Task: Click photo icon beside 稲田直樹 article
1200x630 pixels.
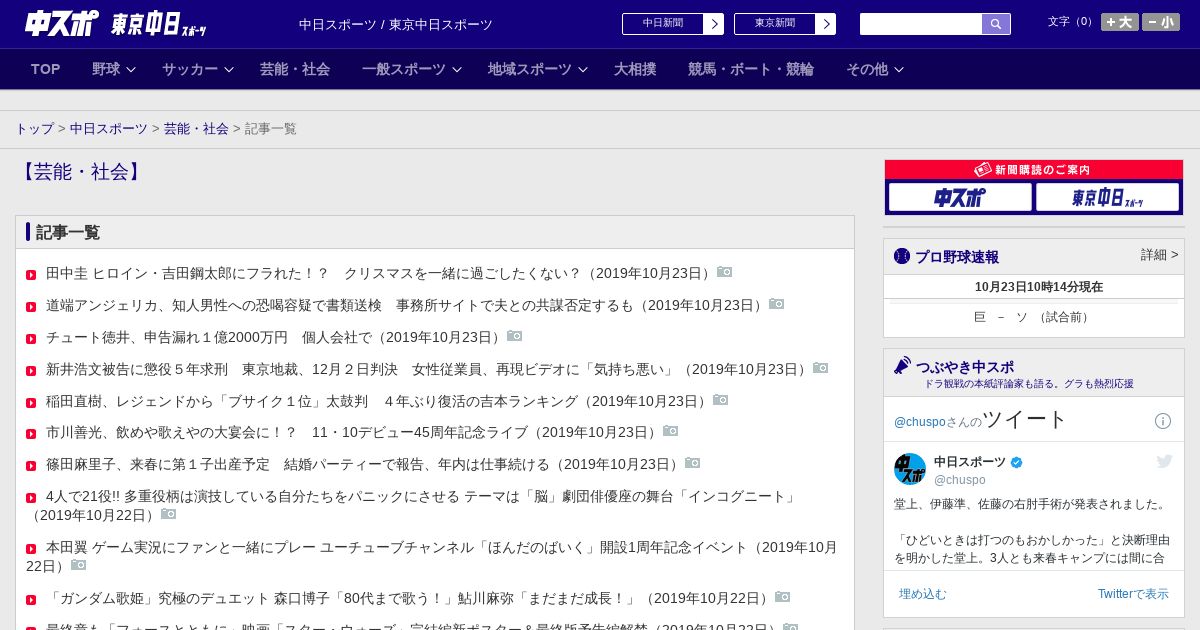Action: tap(721, 400)
